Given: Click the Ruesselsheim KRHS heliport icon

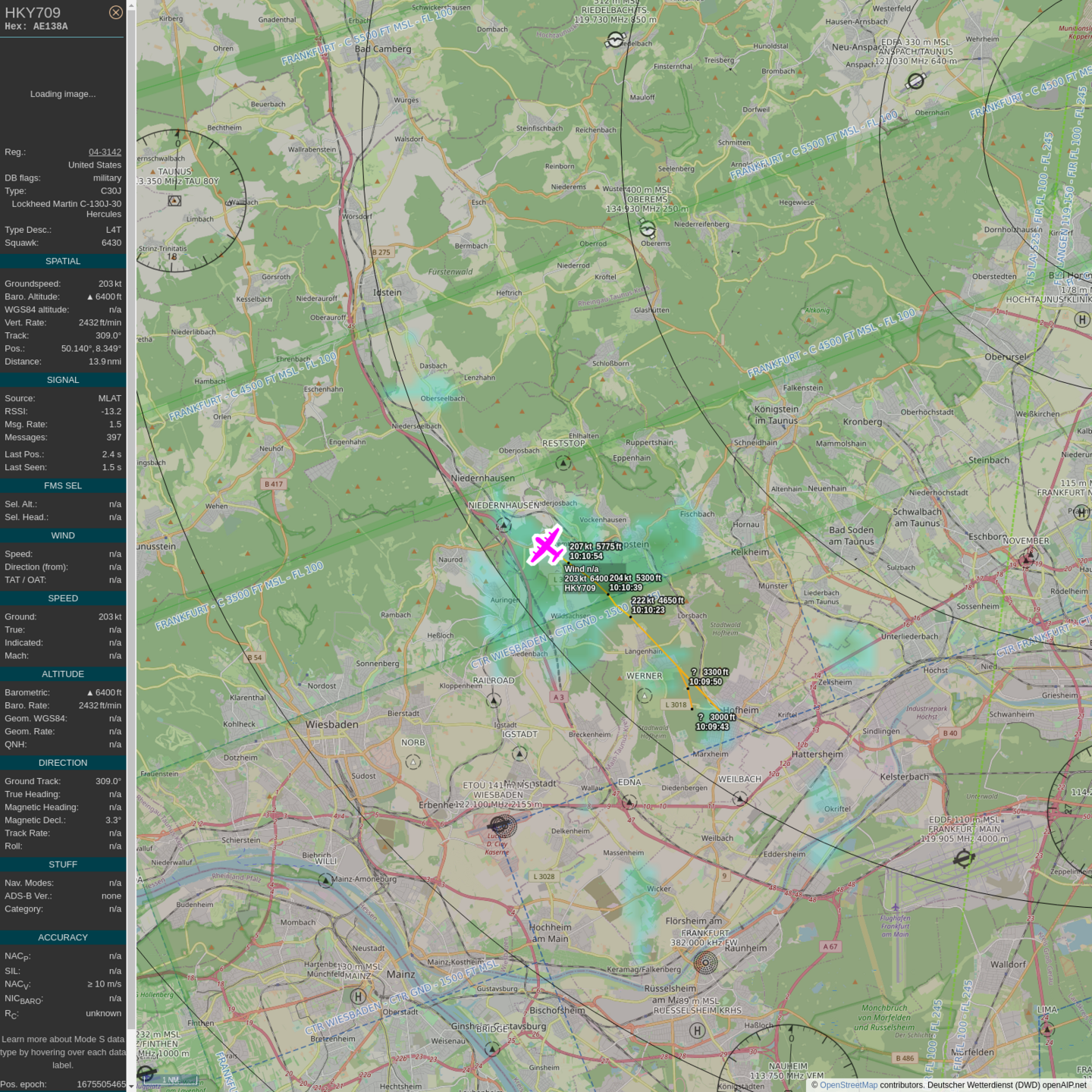Looking at the screenshot, I should pyautogui.click(x=698, y=1030).
